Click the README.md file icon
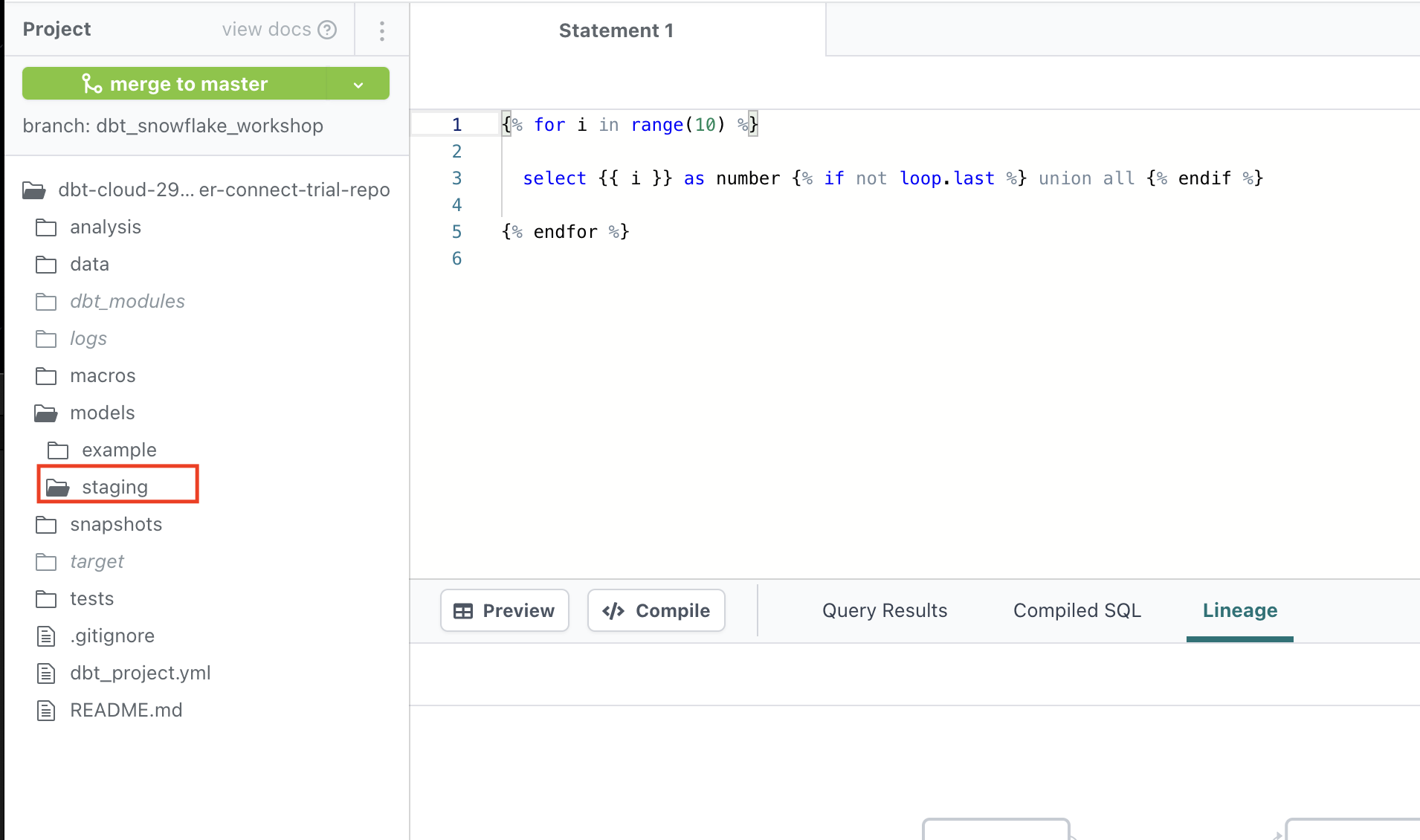Screen dimensions: 1420x840 [46, 711]
